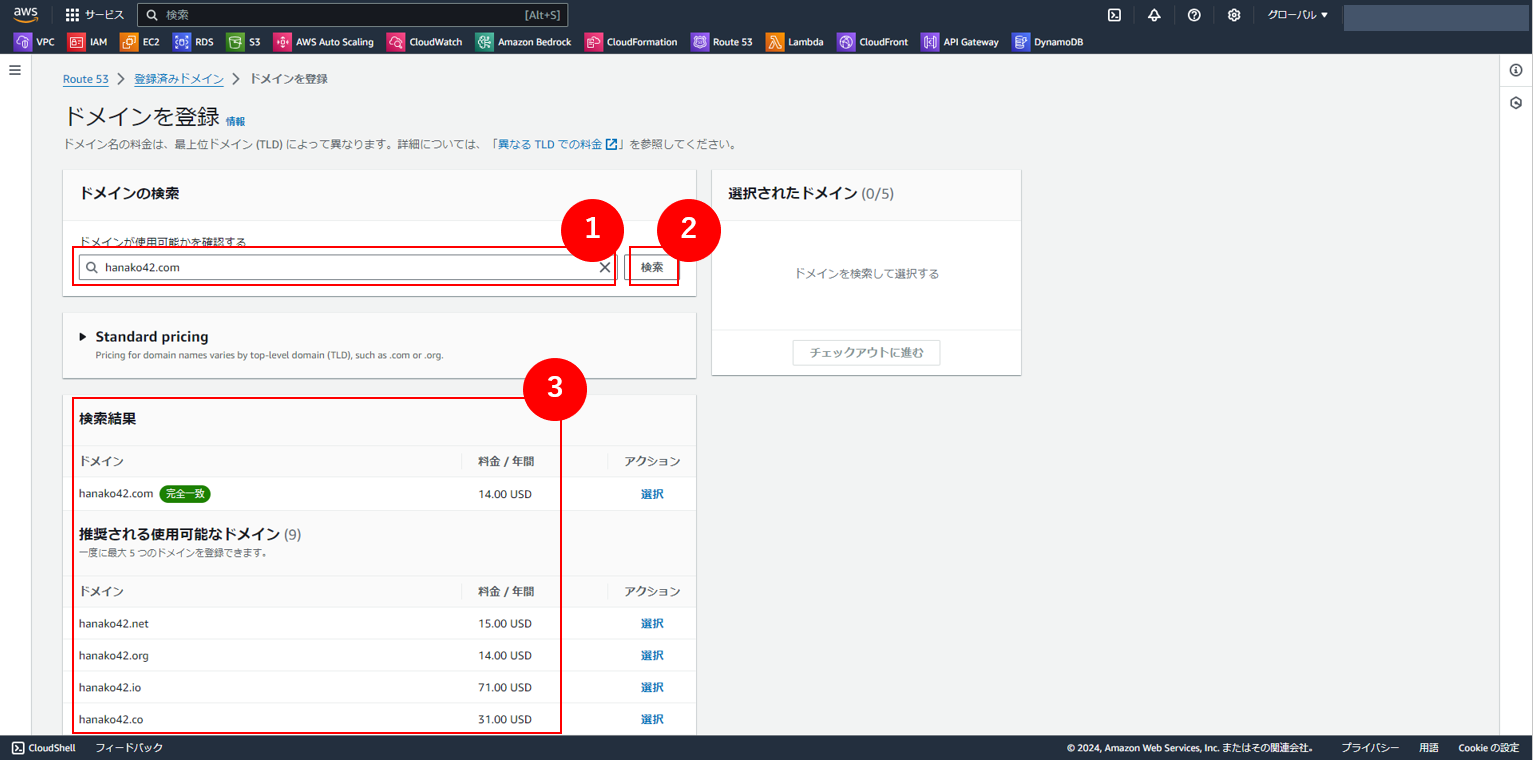Click the 完全一致 badge
Image resolution: width=1533 pixels, height=760 pixels.
pos(185,494)
